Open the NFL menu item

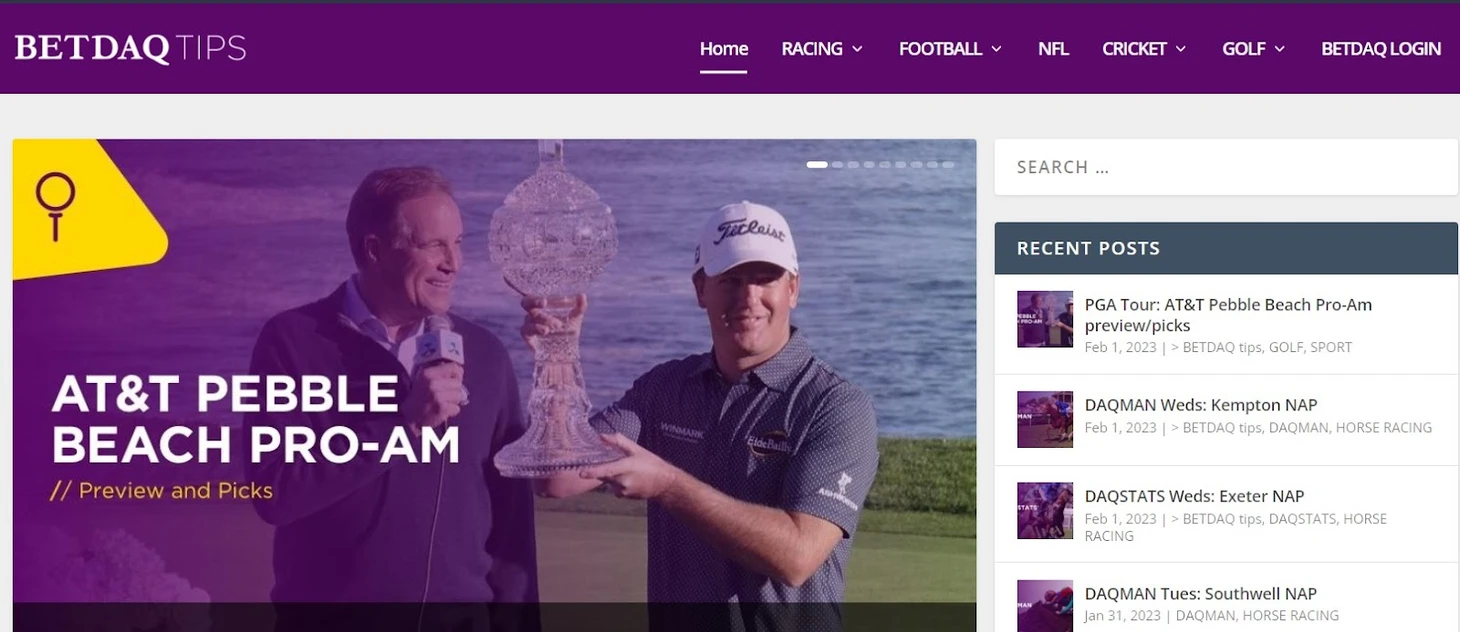[x=1053, y=49]
